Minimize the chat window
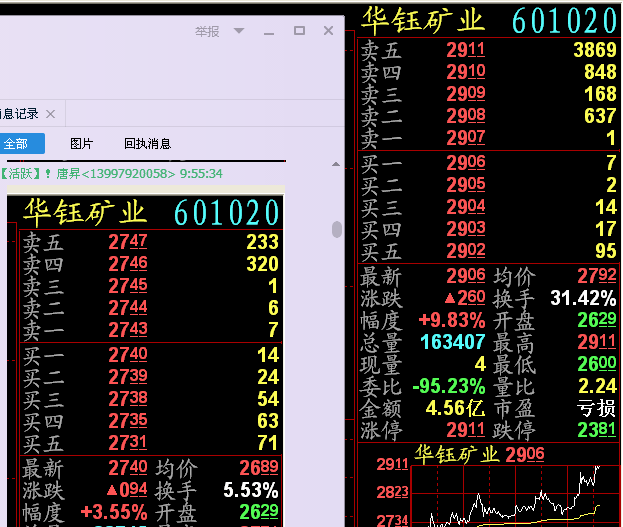The image size is (623, 527). [269, 33]
